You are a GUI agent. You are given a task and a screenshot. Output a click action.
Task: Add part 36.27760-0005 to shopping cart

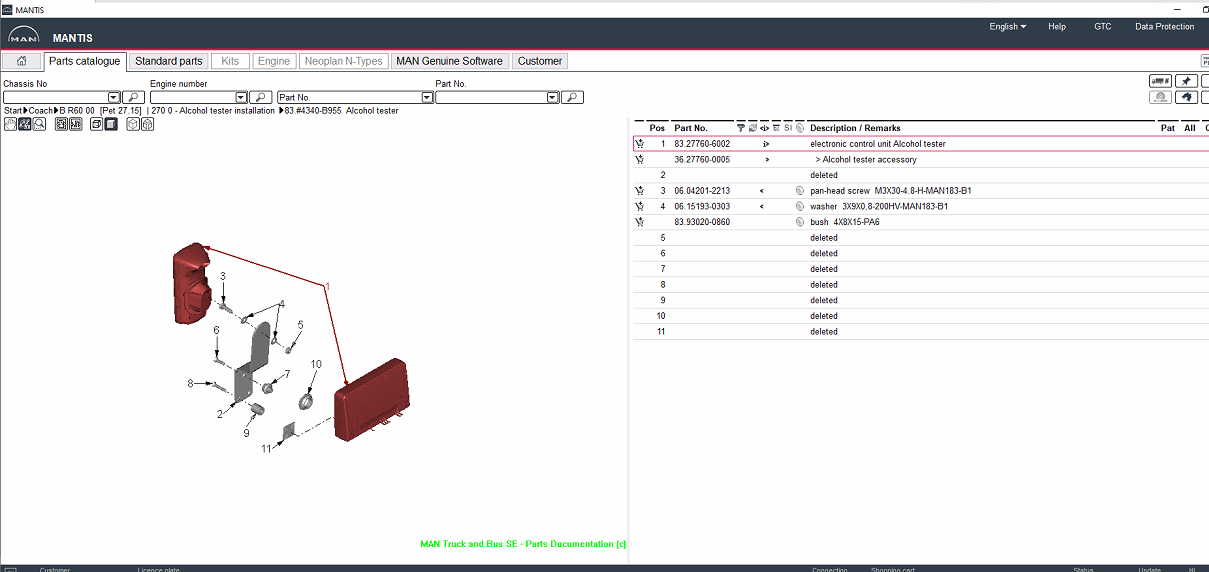point(639,160)
